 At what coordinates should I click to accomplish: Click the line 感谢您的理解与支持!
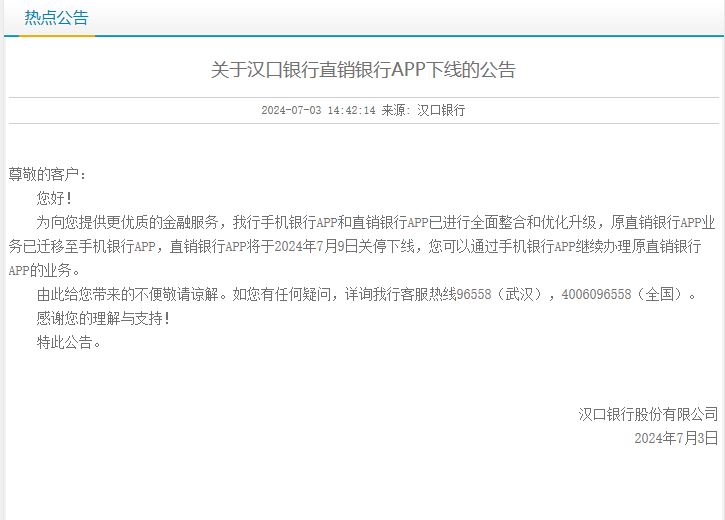[x=104, y=318]
